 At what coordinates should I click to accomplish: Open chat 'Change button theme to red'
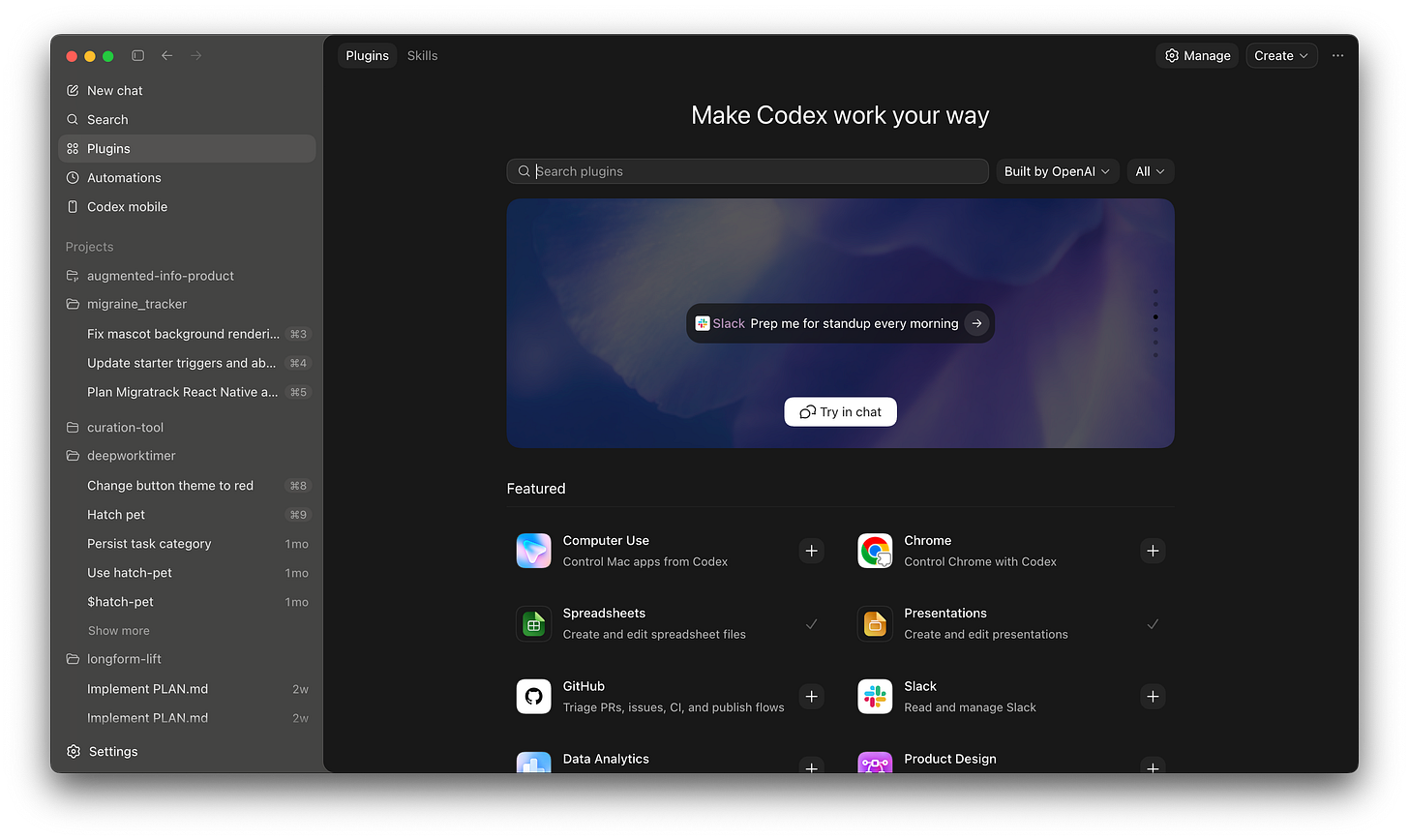pos(188,486)
